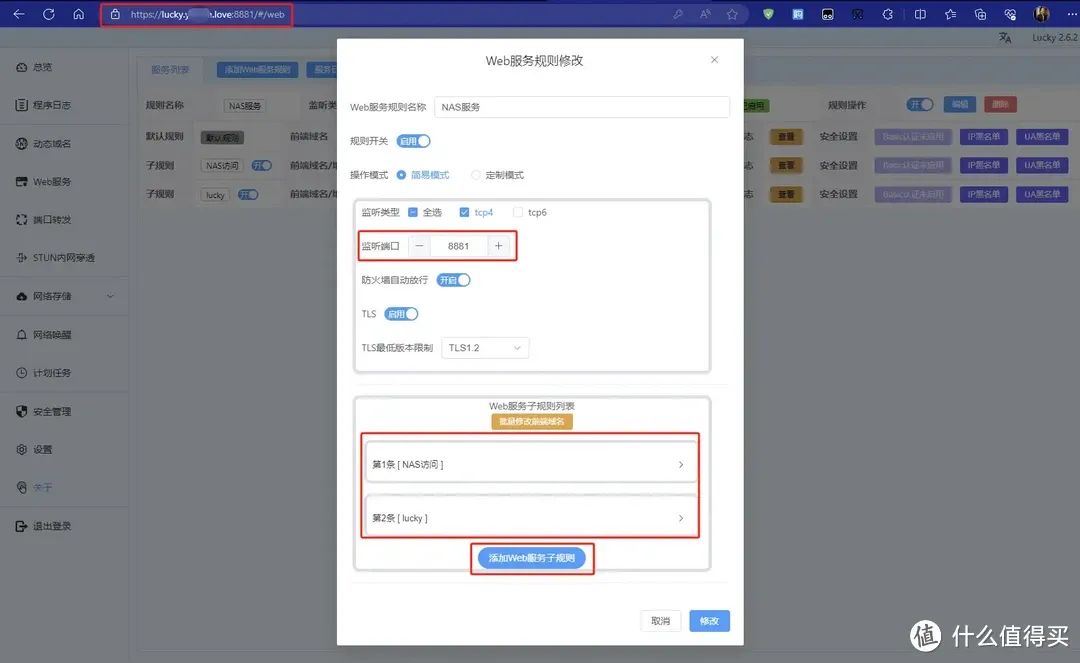Open the STUN内网穿透 panel
This screenshot has height=663, width=1080.
[x=64, y=257]
